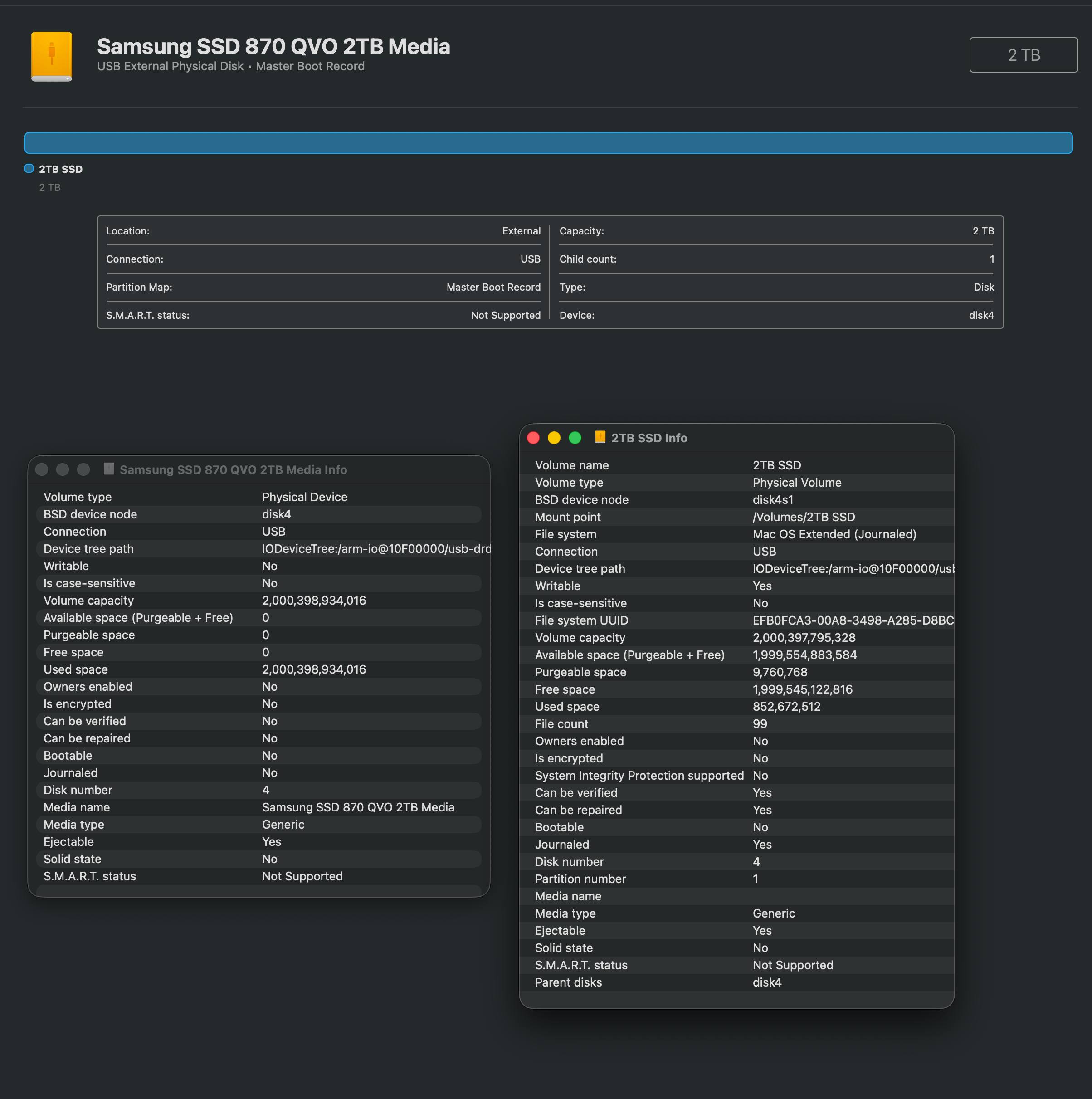Select BSD device node 'disk4s1' row
The width and height of the screenshot is (1092, 1099).
[736, 500]
